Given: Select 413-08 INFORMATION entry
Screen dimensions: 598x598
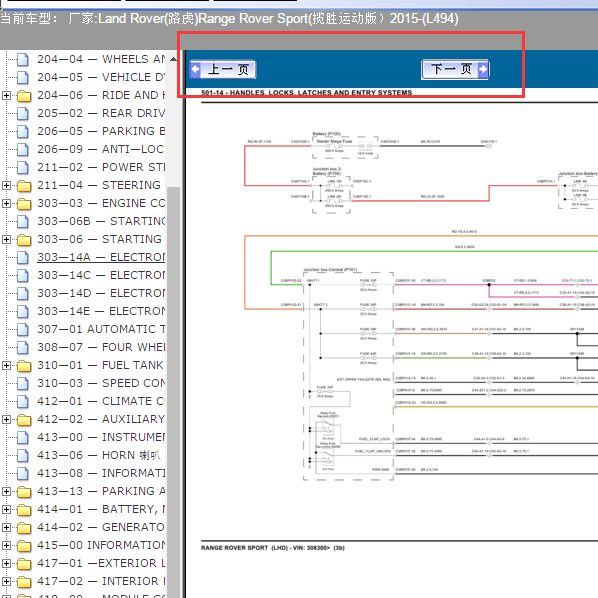Looking at the screenshot, I should [x=101, y=473].
